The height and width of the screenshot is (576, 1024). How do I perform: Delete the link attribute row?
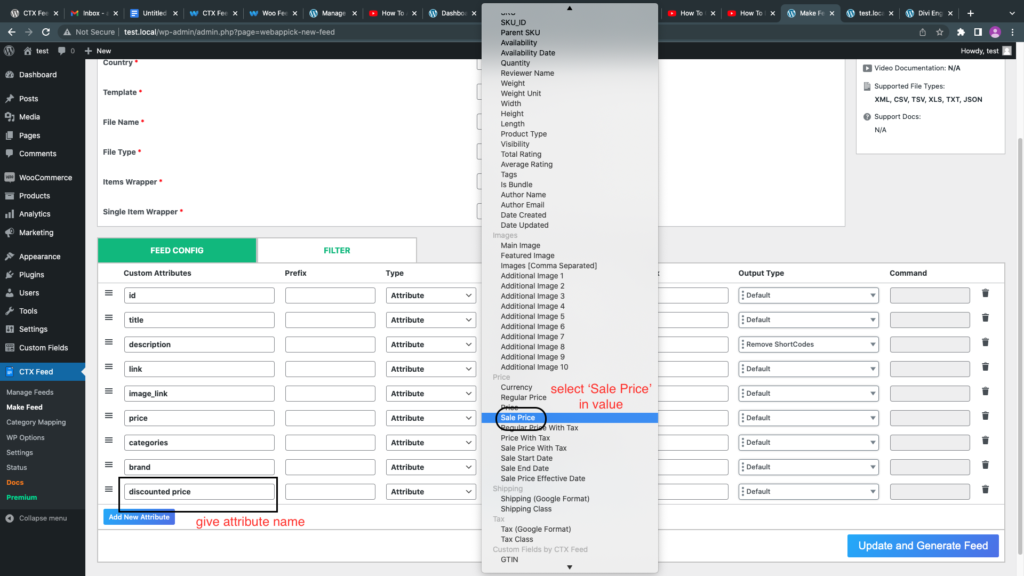985,367
